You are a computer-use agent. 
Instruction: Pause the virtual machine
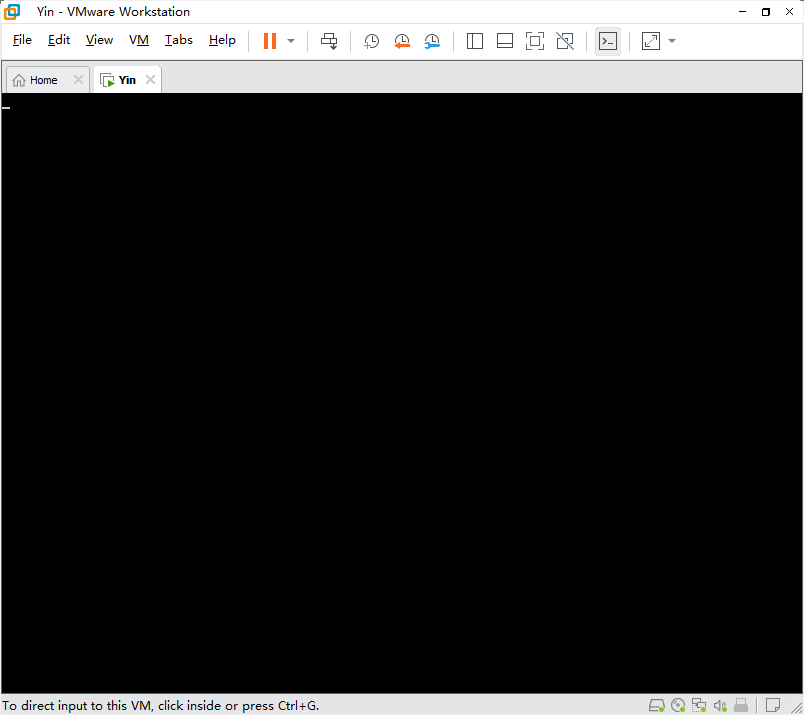(270, 41)
